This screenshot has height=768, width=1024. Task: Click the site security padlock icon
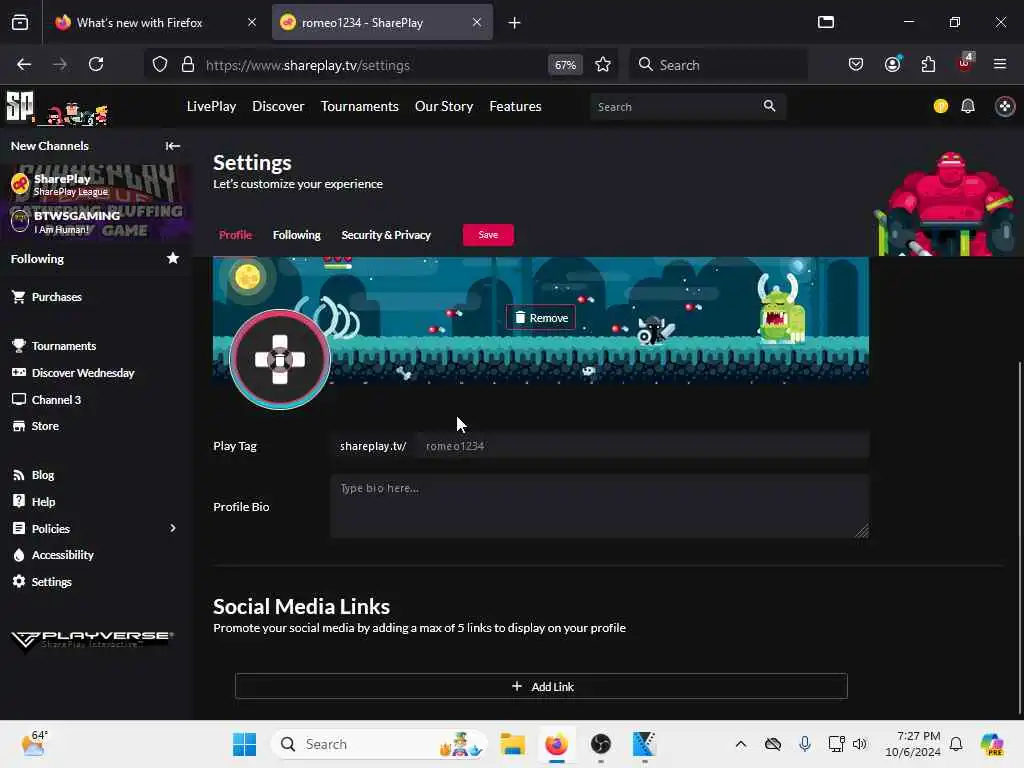point(188,65)
